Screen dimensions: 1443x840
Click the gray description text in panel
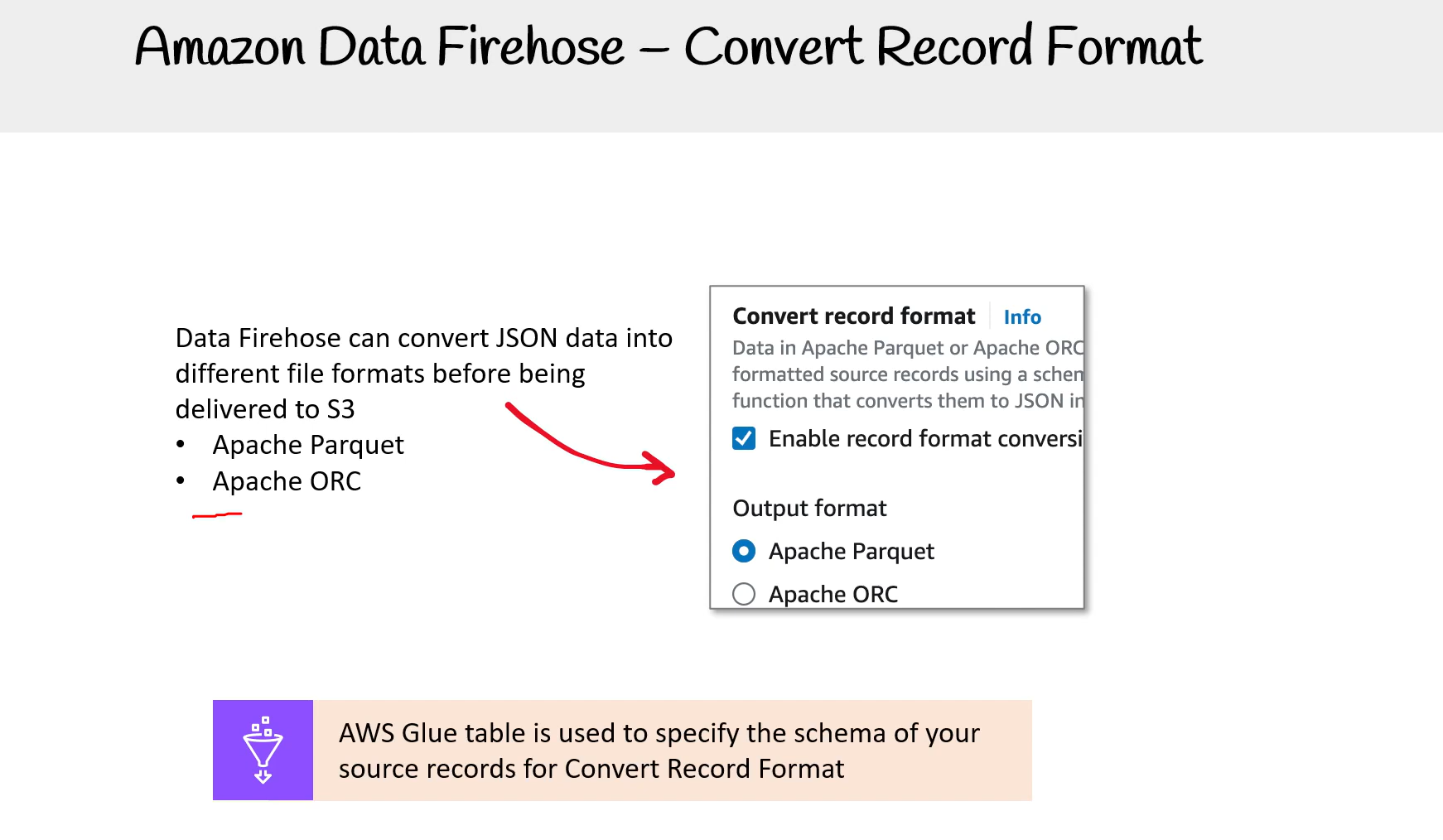click(908, 374)
